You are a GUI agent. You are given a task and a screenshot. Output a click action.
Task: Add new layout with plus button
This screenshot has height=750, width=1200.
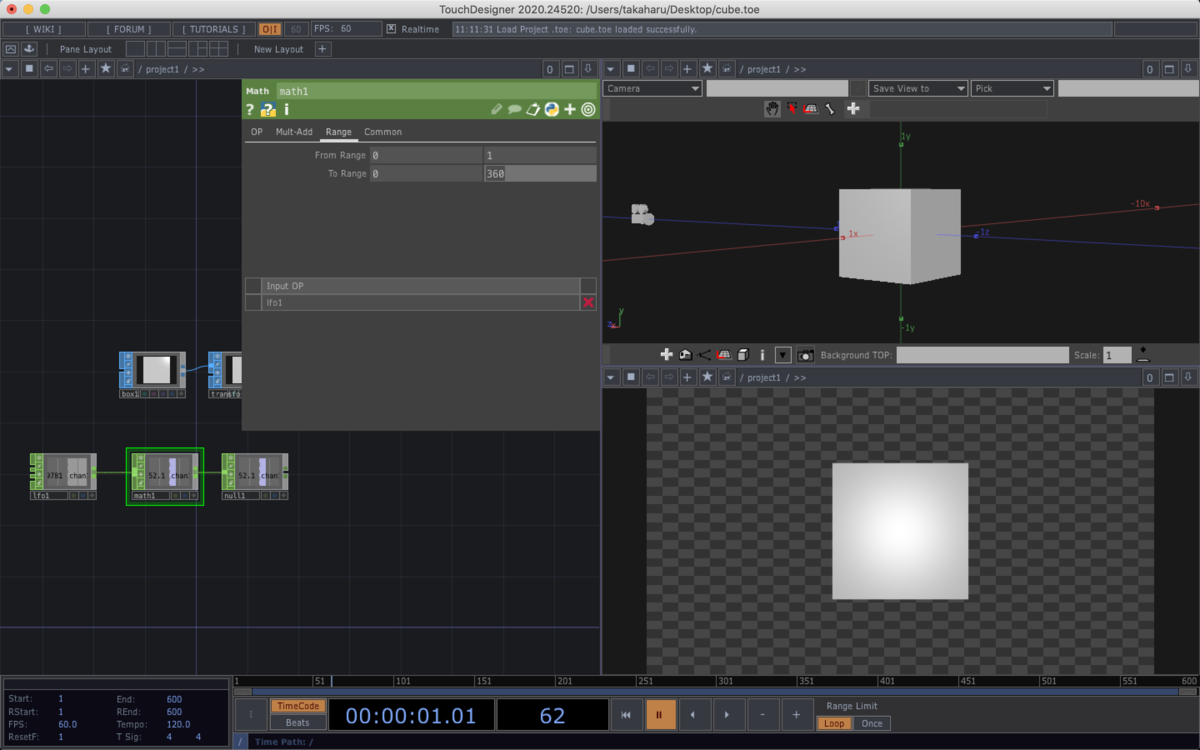click(x=322, y=49)
